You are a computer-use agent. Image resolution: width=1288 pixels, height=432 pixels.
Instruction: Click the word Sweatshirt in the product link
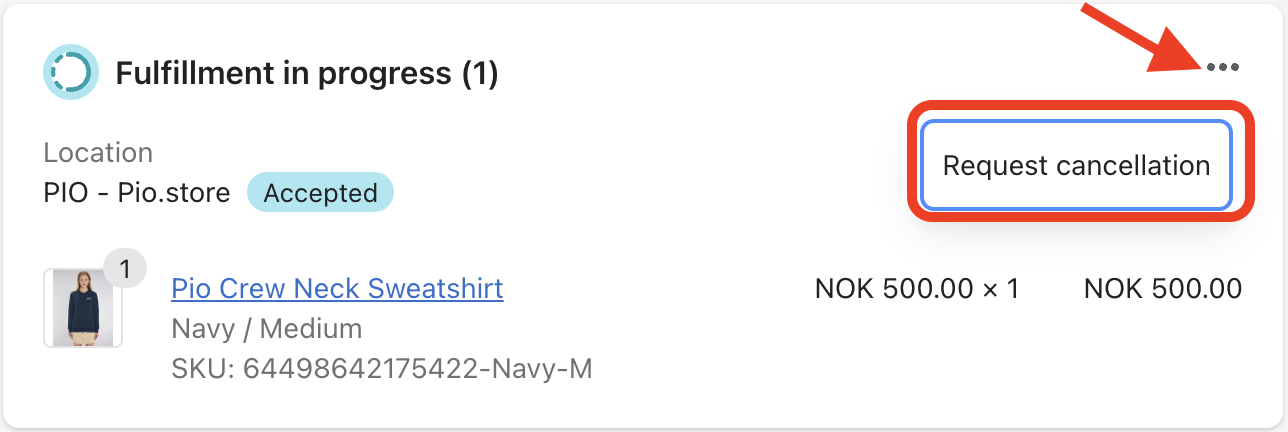coord(436,289)
